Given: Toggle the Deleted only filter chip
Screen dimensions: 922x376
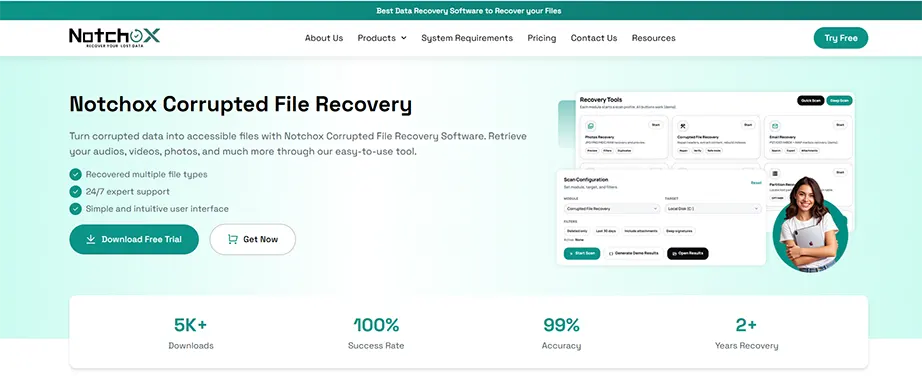Looking at the screenshot, I should pos(577,231).
